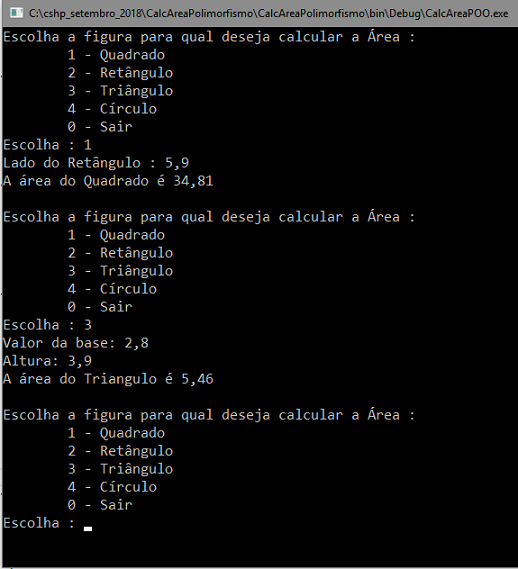Click the result 'A área do Triangulo é 5,46'
518x569 pixels.
pos(108,379)
